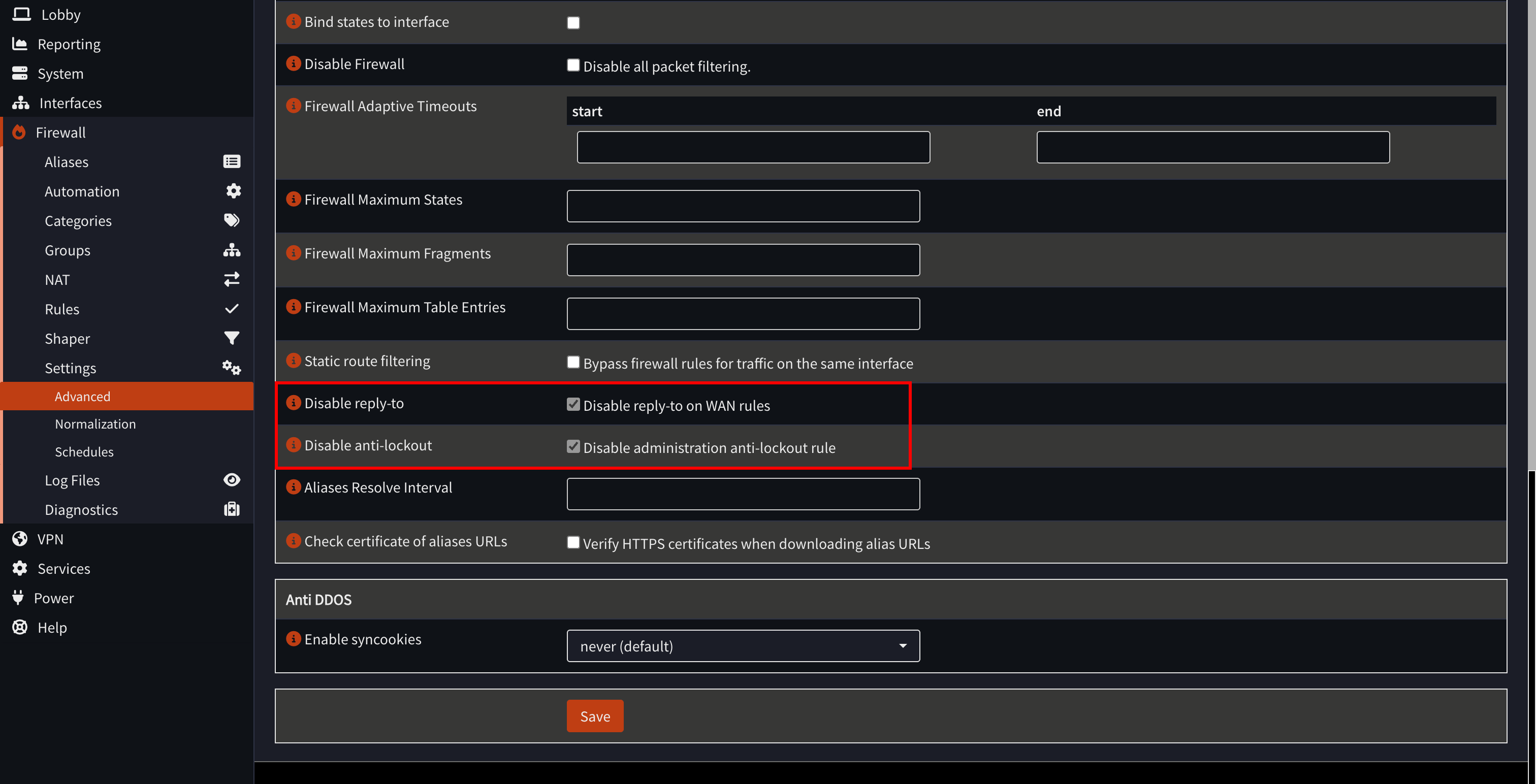Open the Normalization settings page
1536x784 pixels.
tap(95, 423)
